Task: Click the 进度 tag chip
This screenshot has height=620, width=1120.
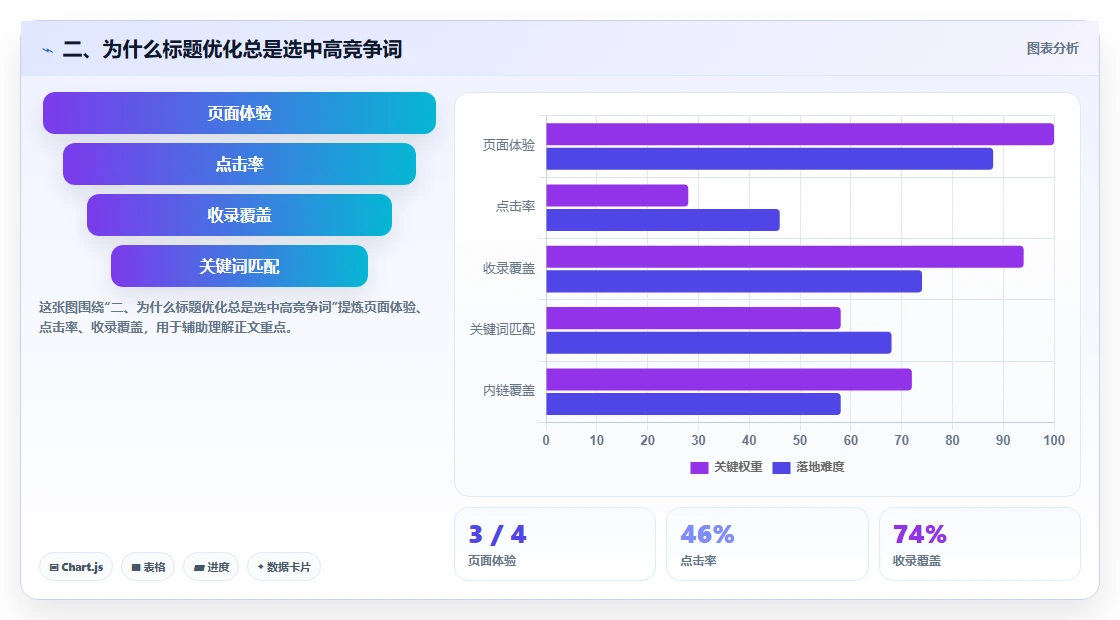Action: point(211,567)
